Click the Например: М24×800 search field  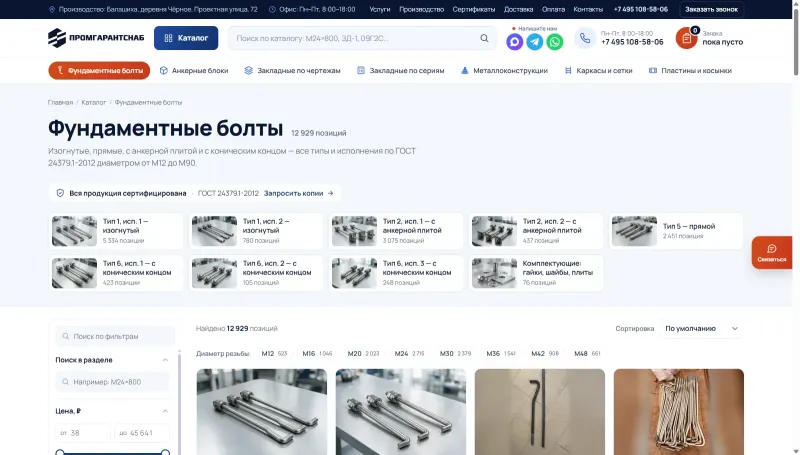tap(112, 382)
